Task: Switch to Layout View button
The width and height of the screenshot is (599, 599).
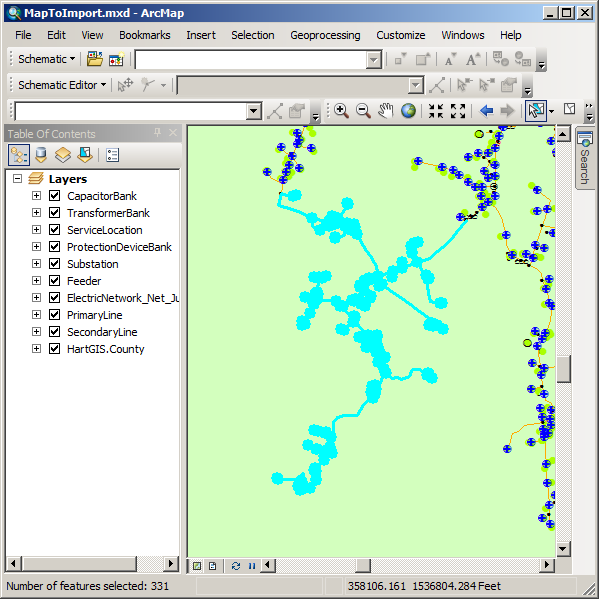Action: coord(213,566)
